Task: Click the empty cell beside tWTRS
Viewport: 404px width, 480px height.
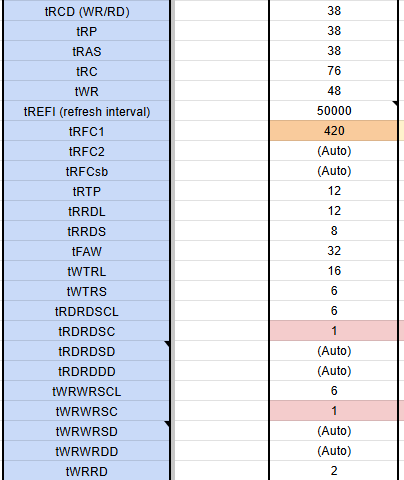Action: pyautogui.click(x=222, y=291)
